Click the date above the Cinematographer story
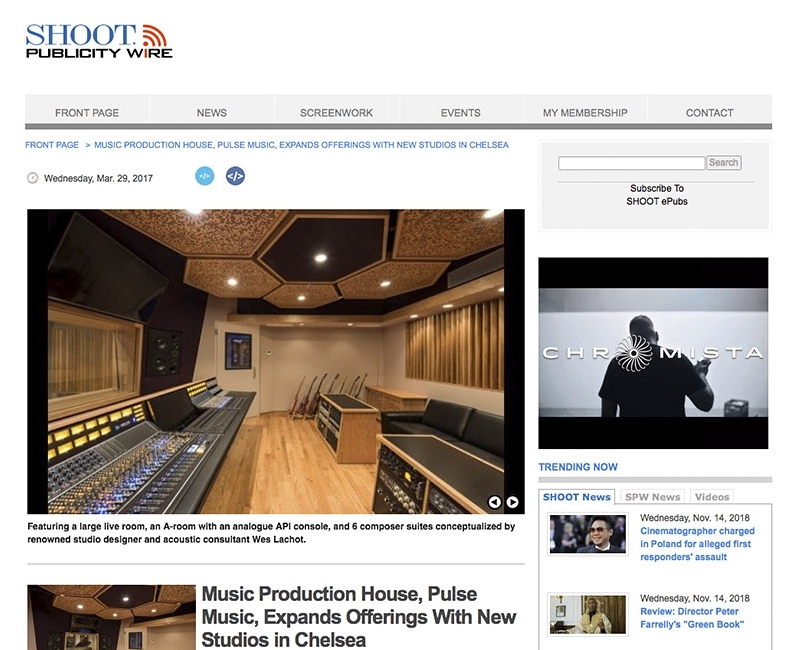The image size is (799, 650). pyautogui.click(x=695, y=518)
